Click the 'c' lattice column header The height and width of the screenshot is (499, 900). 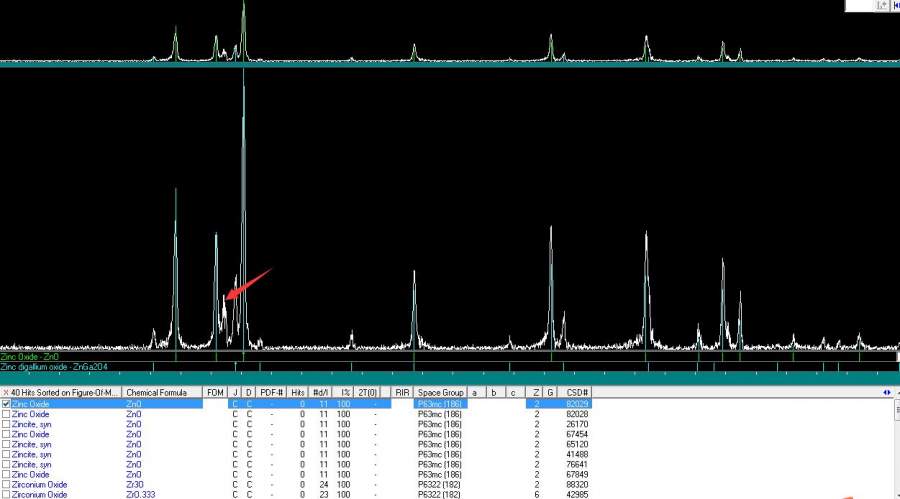pyautogui.click(x=513, y=393)
